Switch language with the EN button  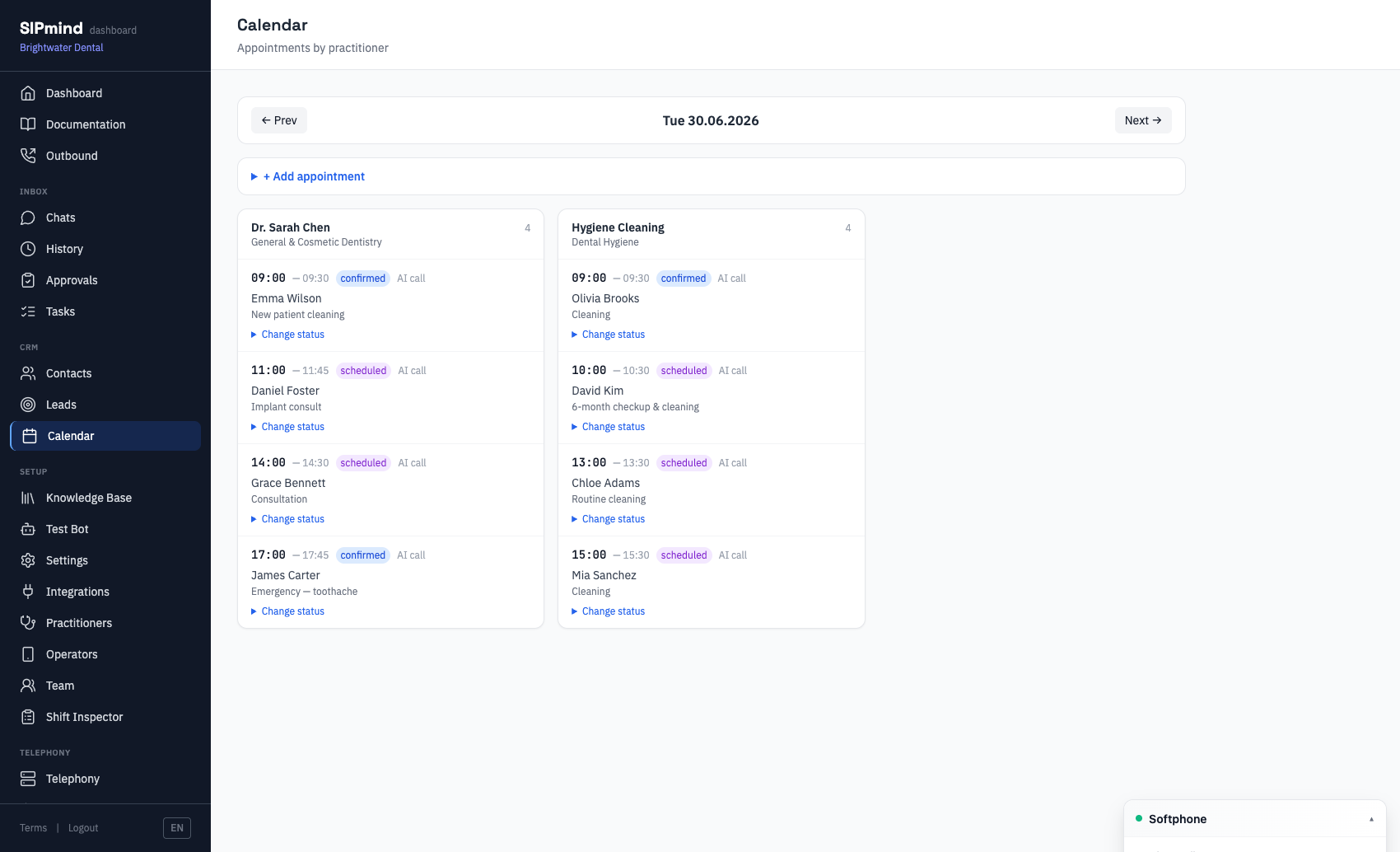click(177, 828)
